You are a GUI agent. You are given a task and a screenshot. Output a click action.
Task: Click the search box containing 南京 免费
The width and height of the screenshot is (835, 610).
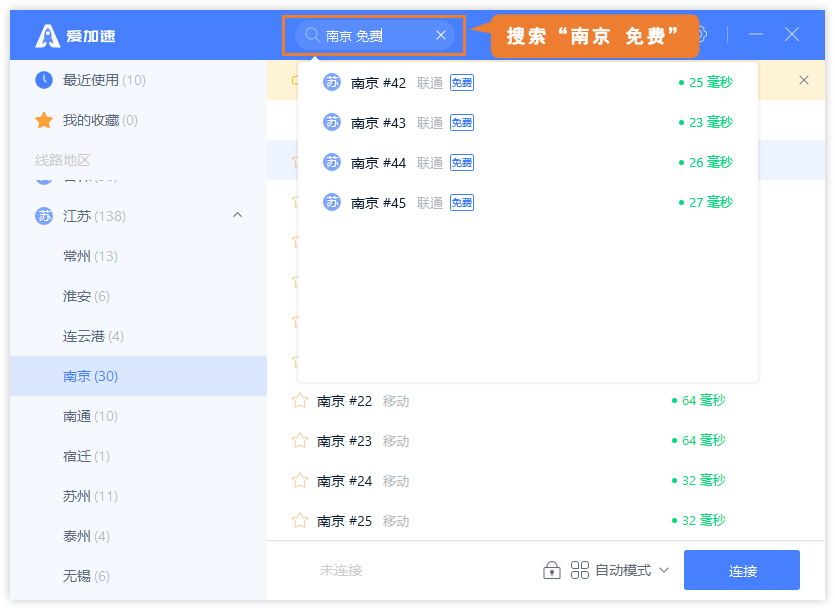click(374, 35)
